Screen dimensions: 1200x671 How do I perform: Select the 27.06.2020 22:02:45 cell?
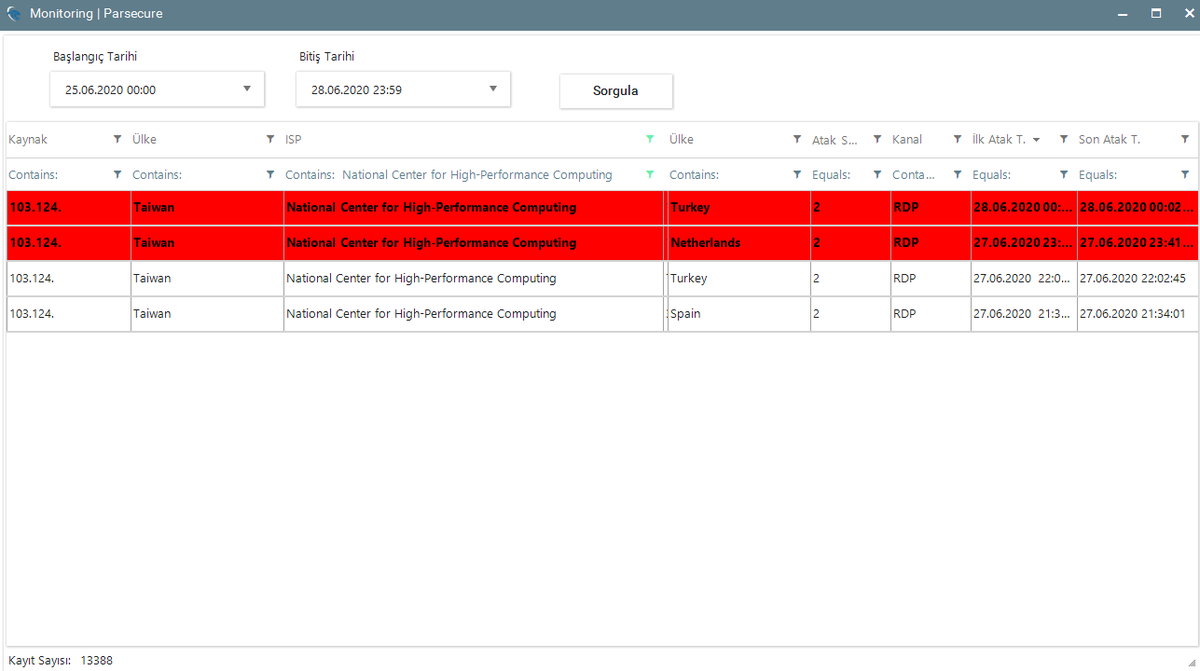click(x=1137, y=279)
